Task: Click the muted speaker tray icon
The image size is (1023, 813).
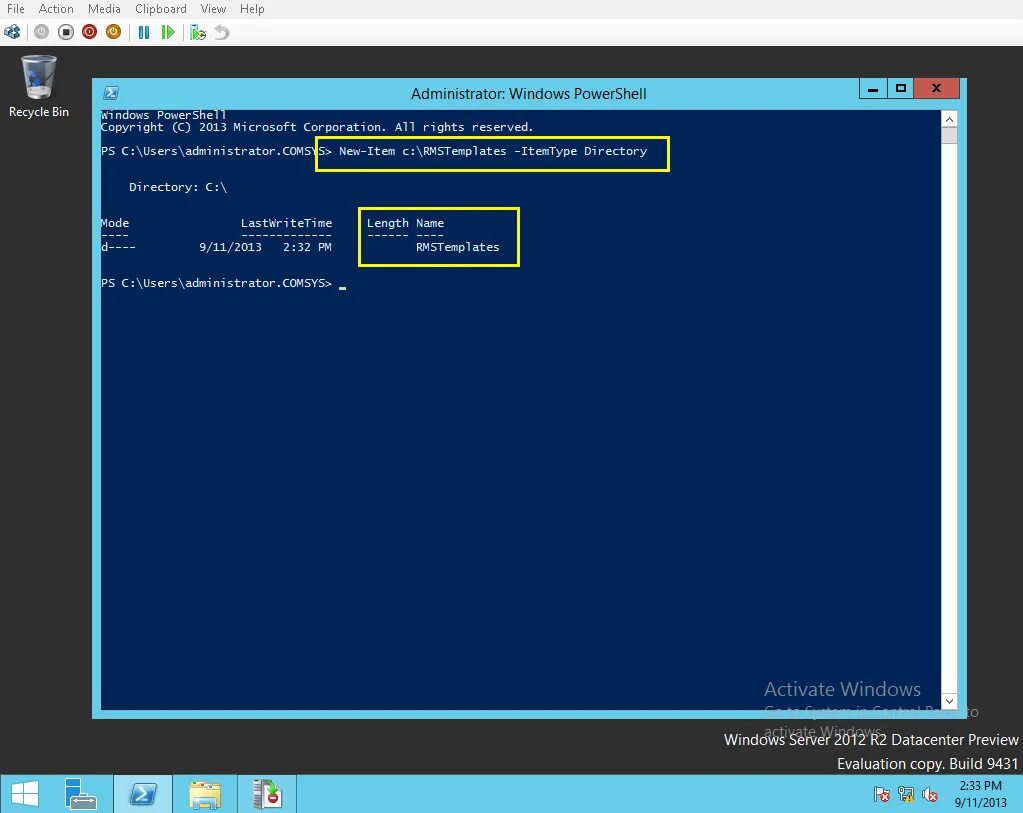Action: (x=930, y=794)
